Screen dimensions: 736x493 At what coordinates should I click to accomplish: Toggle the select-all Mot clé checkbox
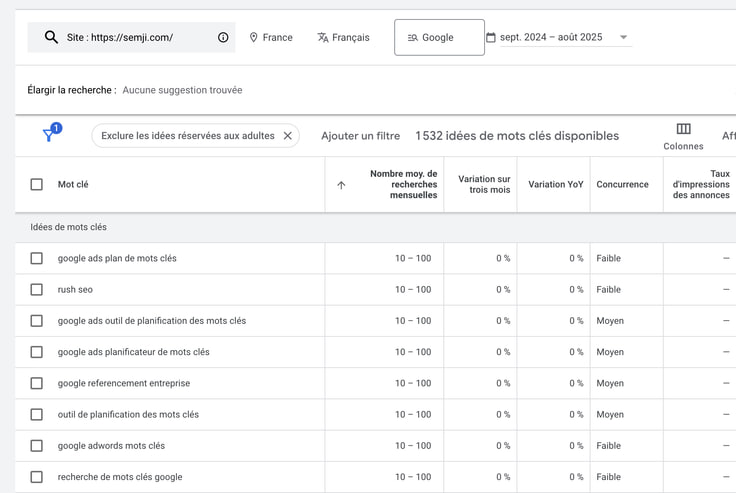coord(37,184)
